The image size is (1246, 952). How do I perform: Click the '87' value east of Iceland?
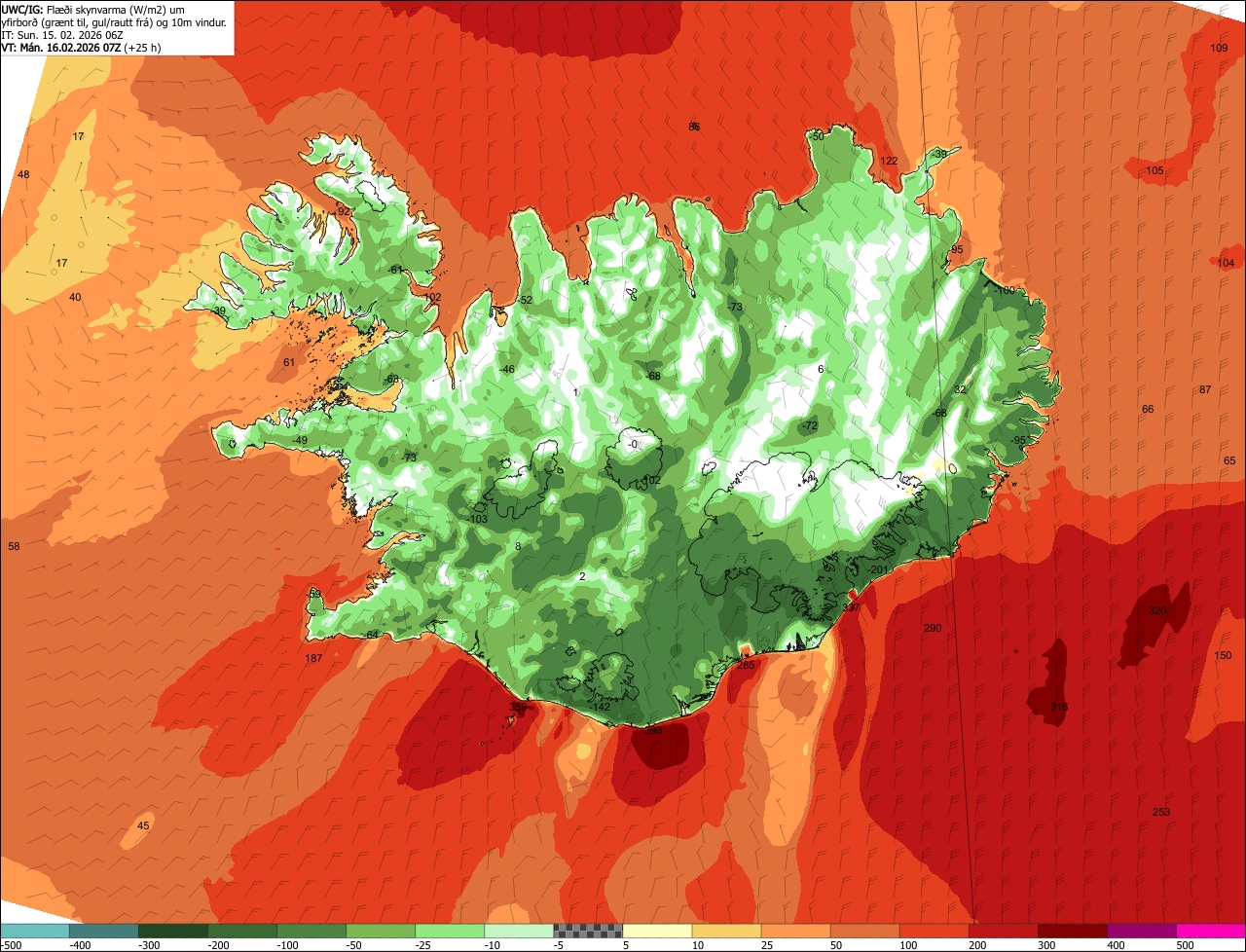pos(1205,389)
